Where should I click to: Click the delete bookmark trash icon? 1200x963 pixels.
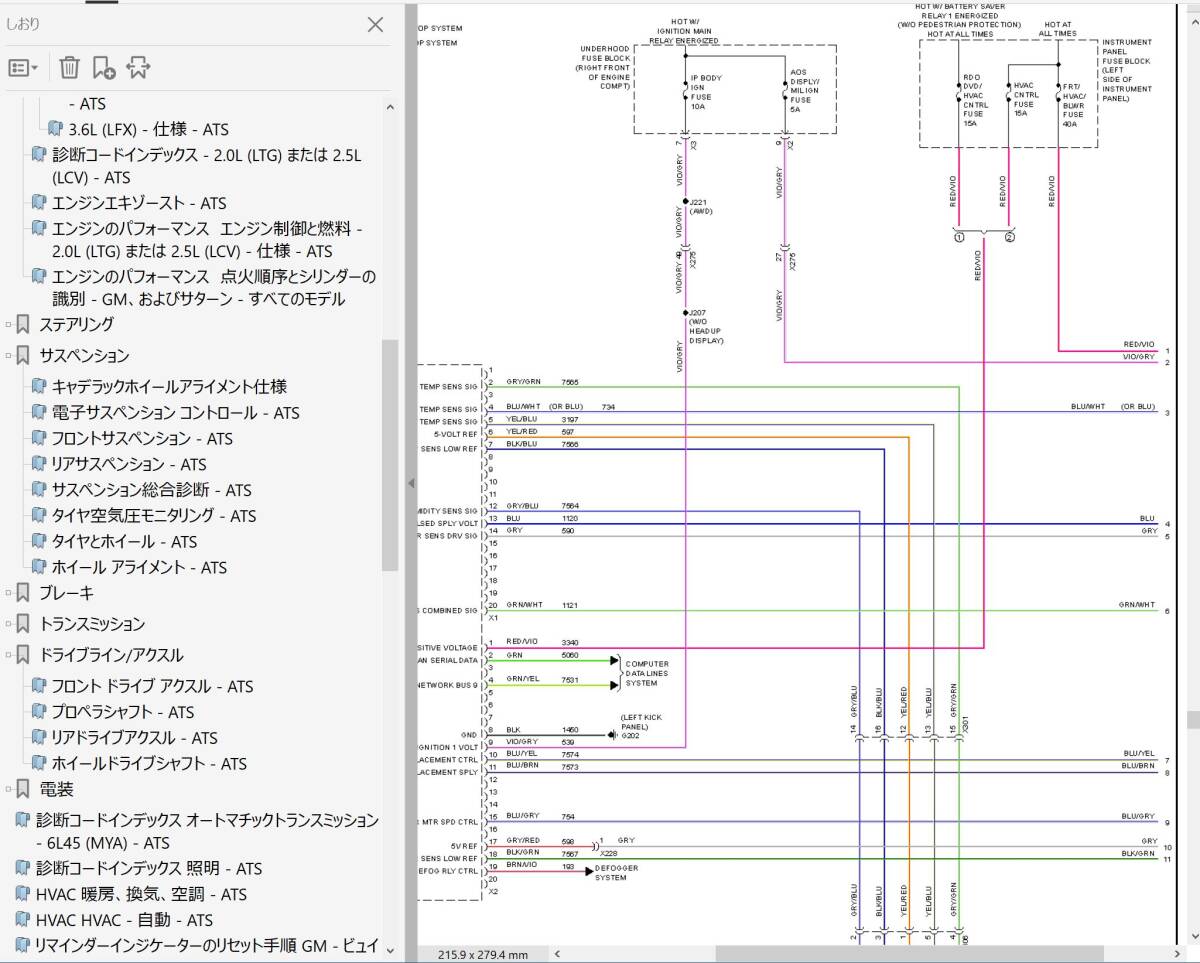(69, 67)
